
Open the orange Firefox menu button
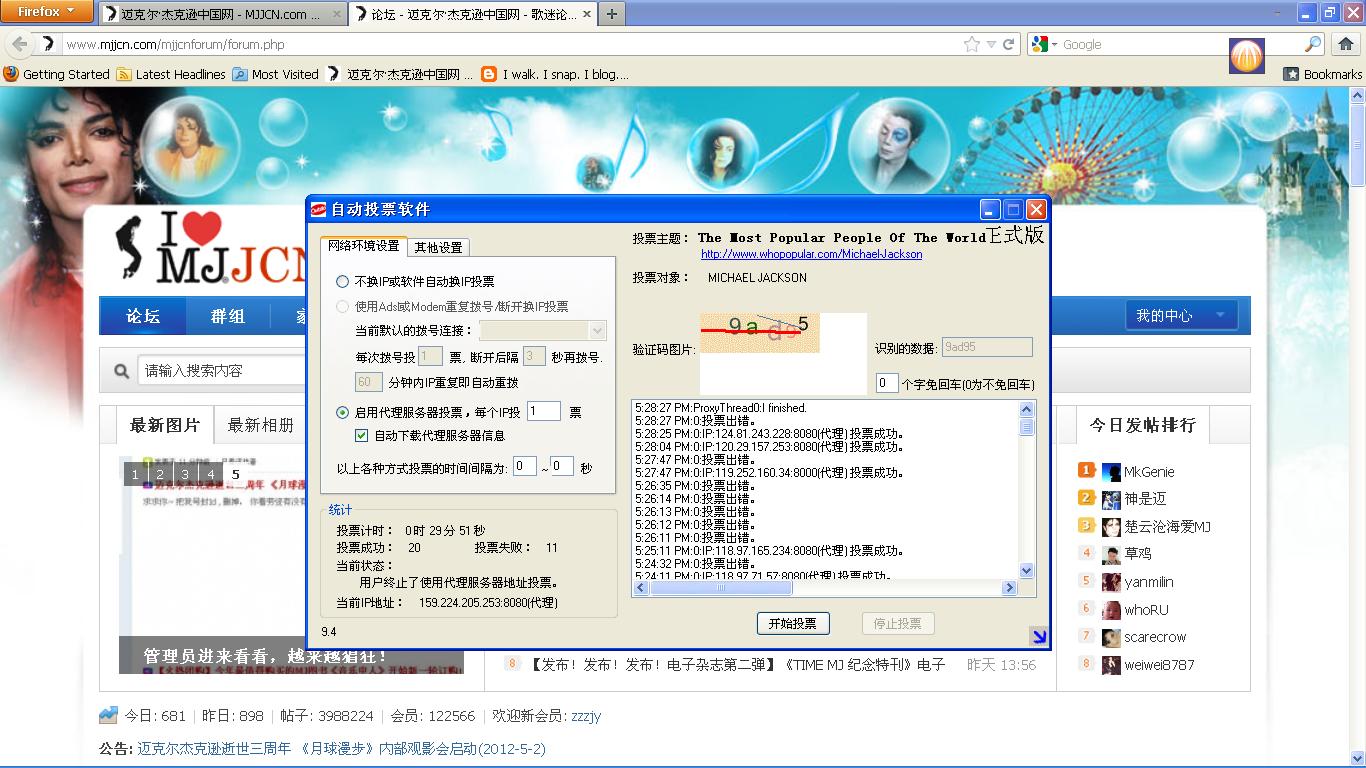47,12
